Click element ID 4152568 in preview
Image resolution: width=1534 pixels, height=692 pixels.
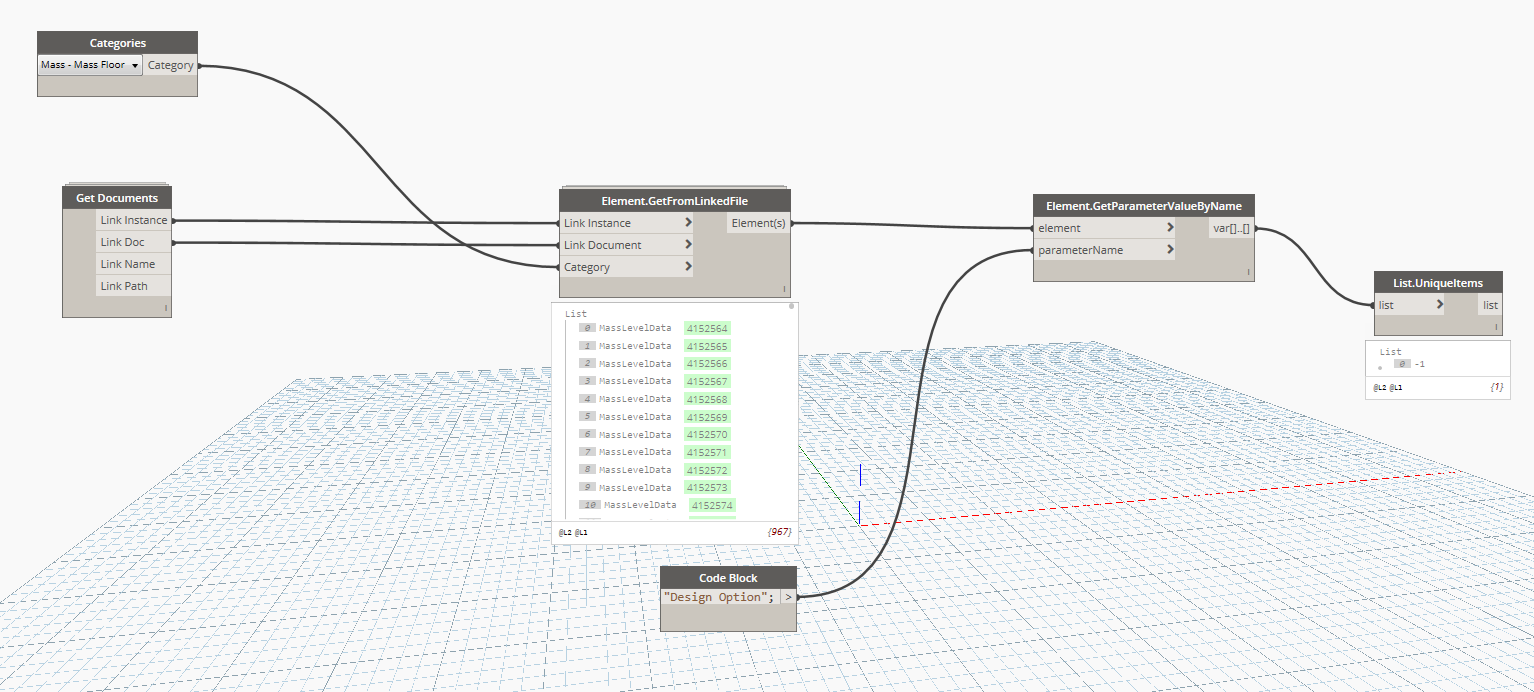707,399
